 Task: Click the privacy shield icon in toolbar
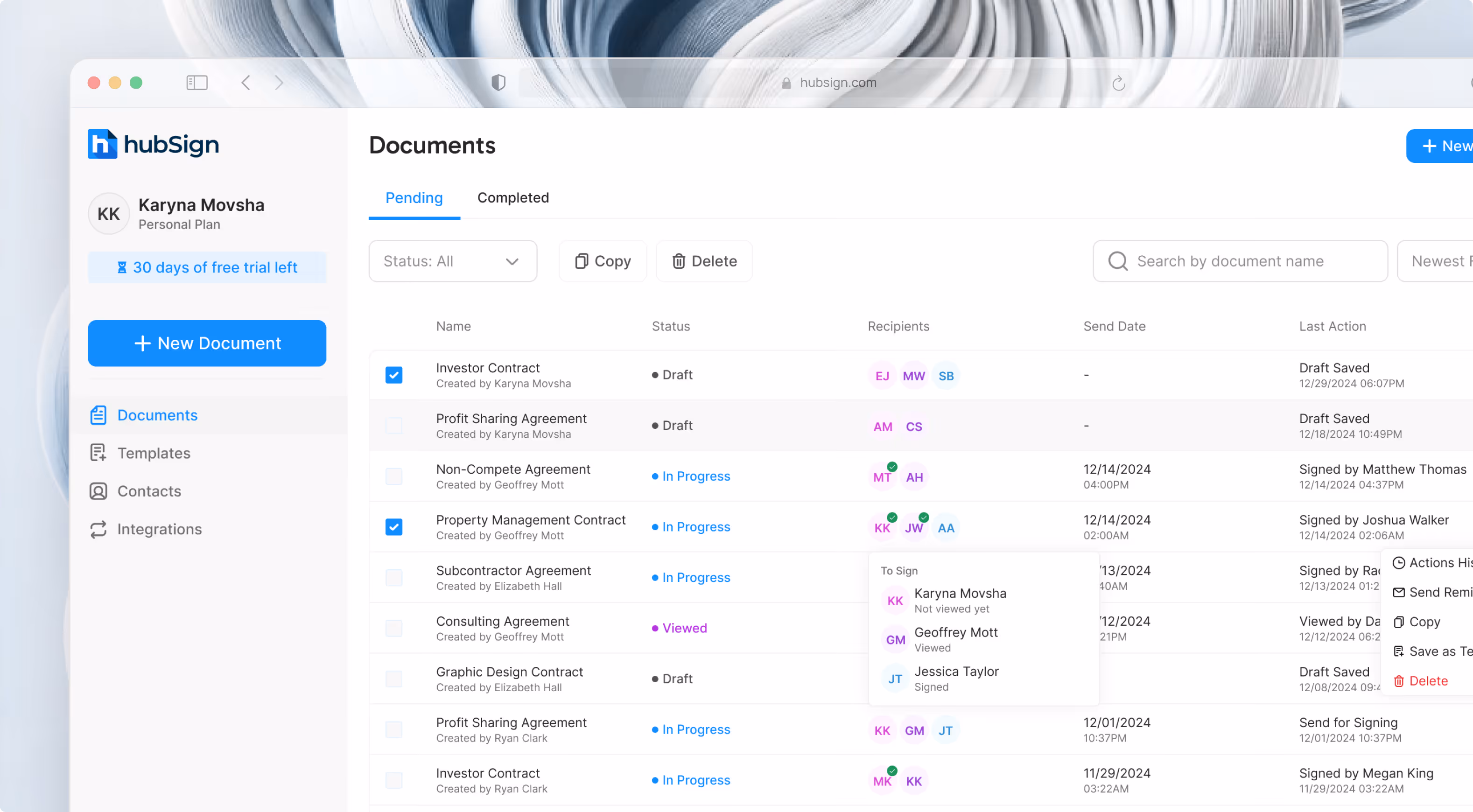[498, 83]
